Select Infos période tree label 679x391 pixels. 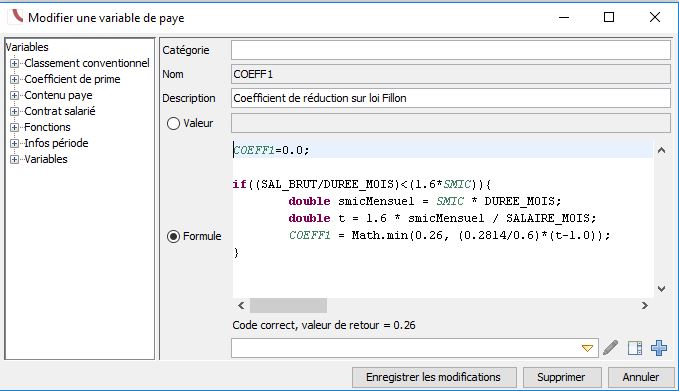point(56,143)
